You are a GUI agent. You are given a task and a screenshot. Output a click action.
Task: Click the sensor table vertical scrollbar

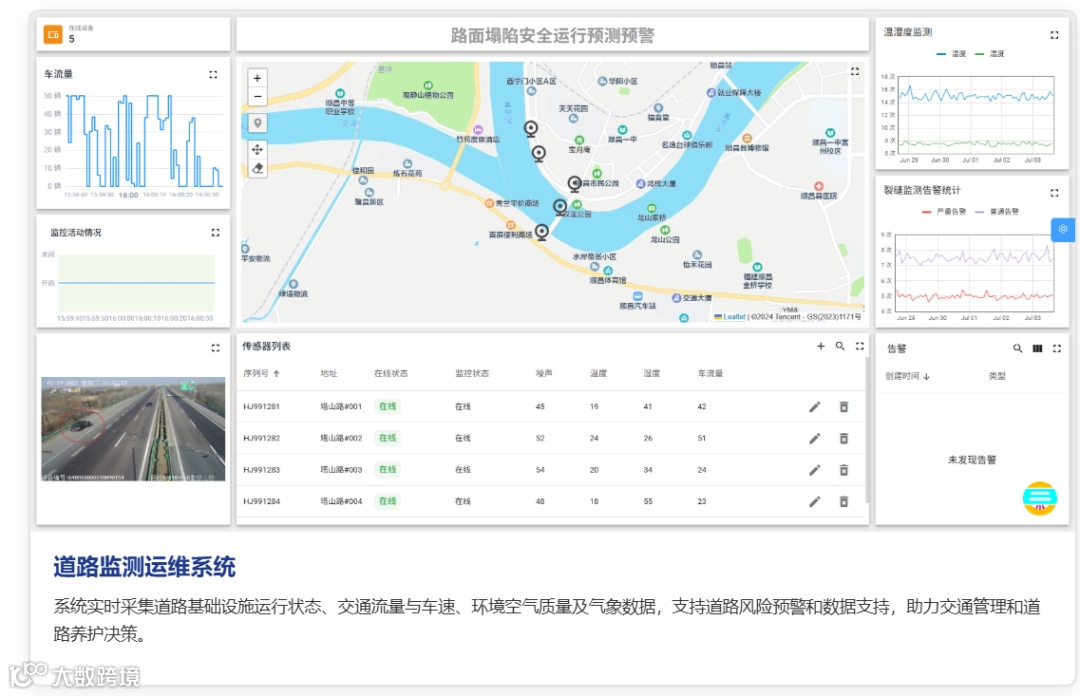866,431
